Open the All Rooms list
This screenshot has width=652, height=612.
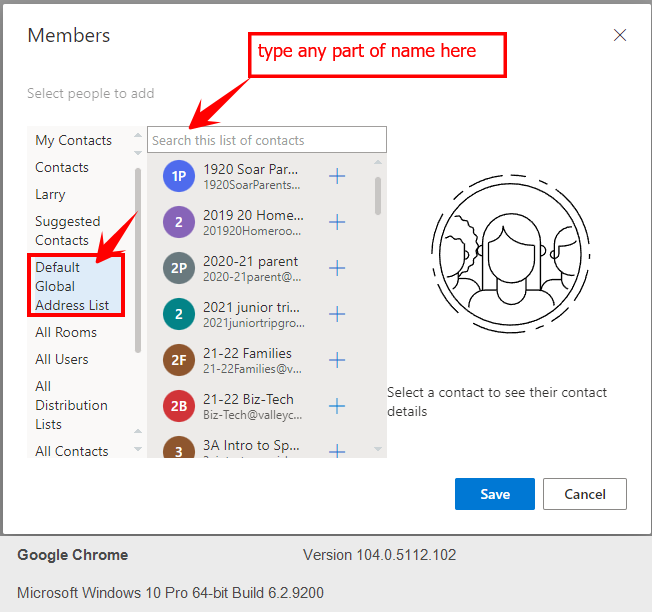66,333
